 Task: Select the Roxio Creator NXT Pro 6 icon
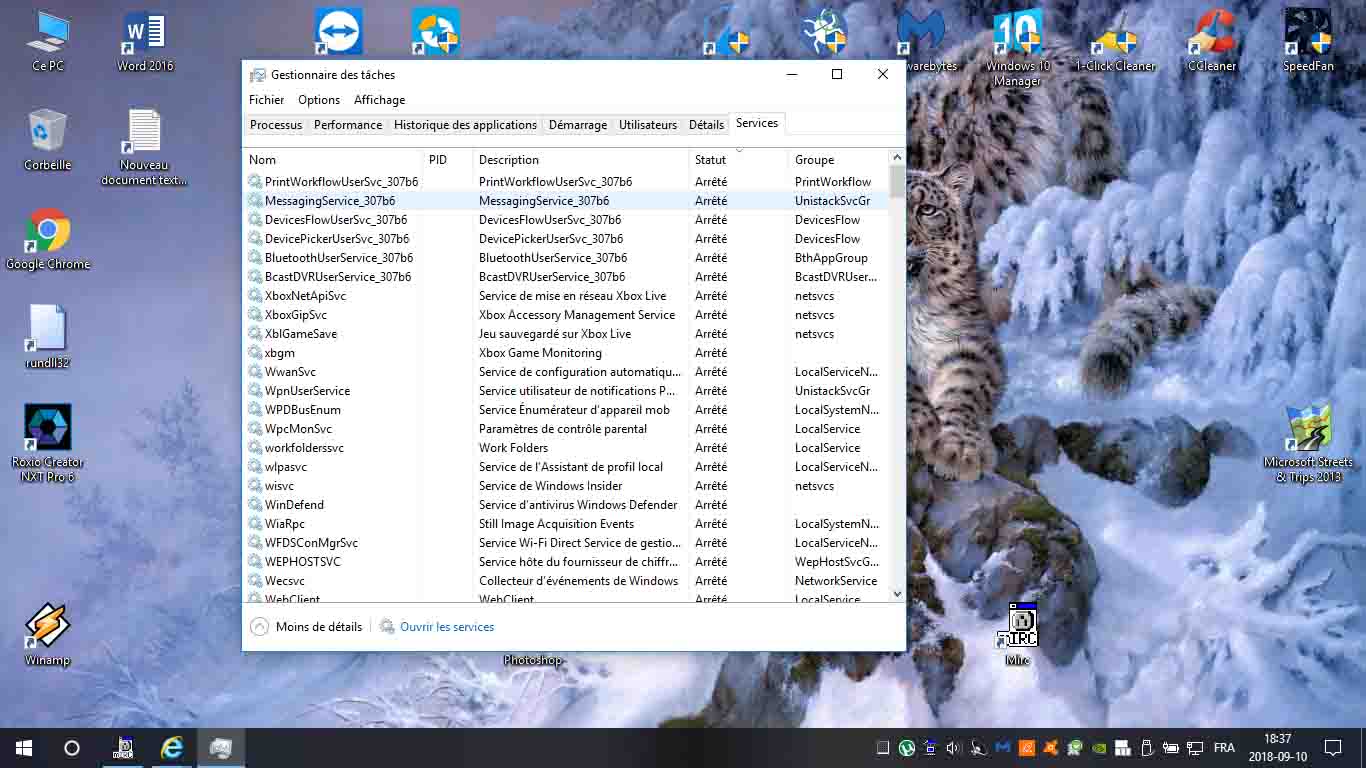pos(47,444)
